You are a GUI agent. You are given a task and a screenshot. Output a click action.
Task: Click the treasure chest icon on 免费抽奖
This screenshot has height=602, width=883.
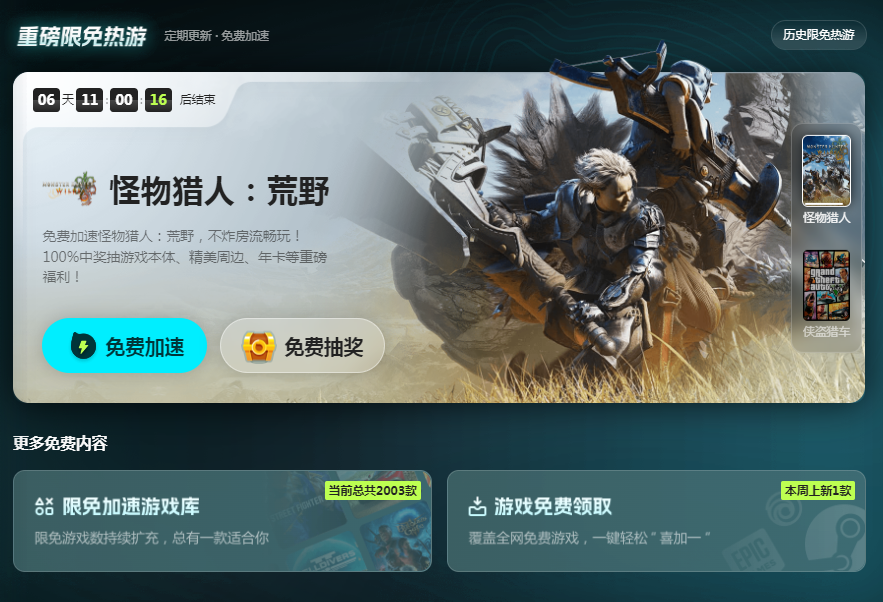258,346
